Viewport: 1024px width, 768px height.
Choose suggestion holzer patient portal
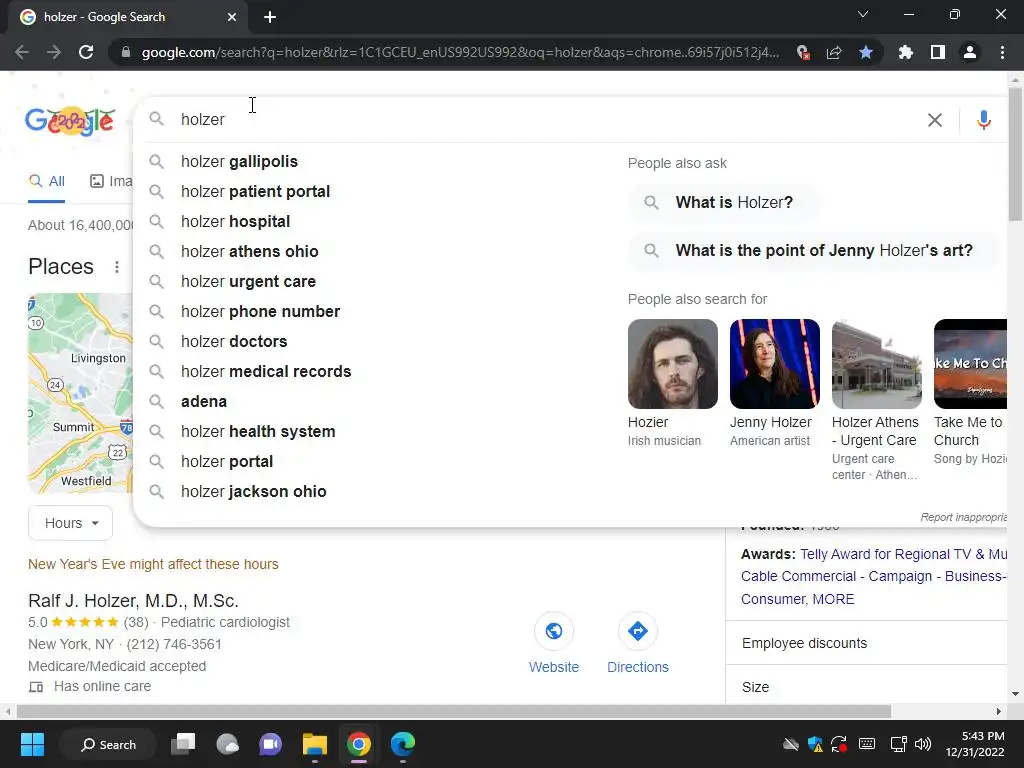click(x=255, y=191)
